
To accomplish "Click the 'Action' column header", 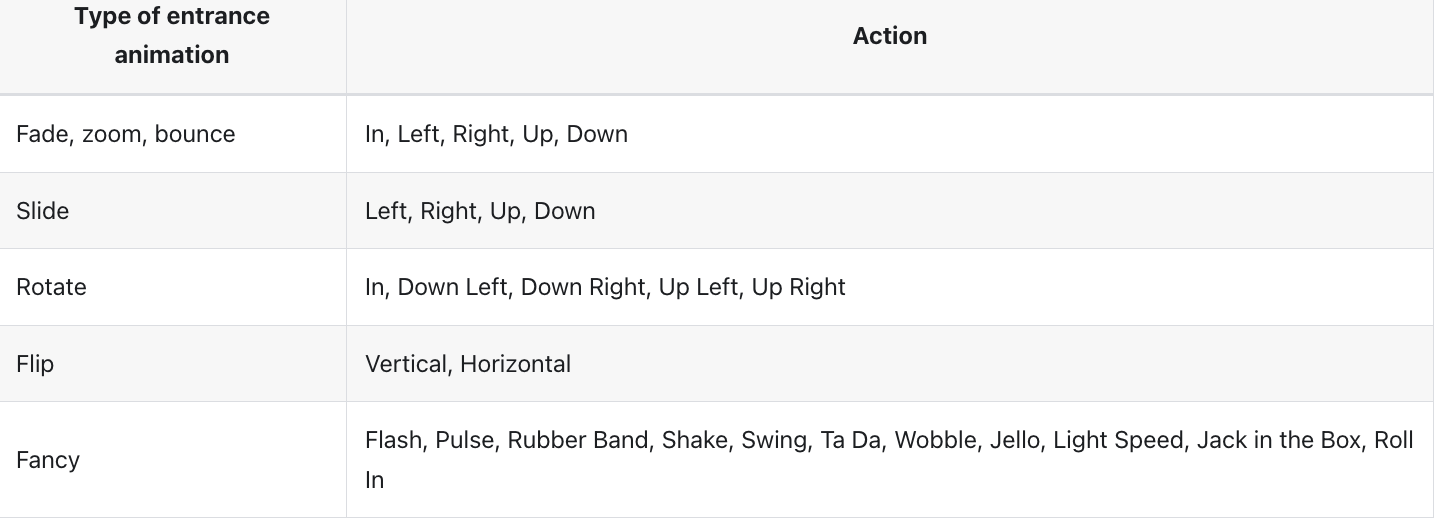I will point(889,36).
